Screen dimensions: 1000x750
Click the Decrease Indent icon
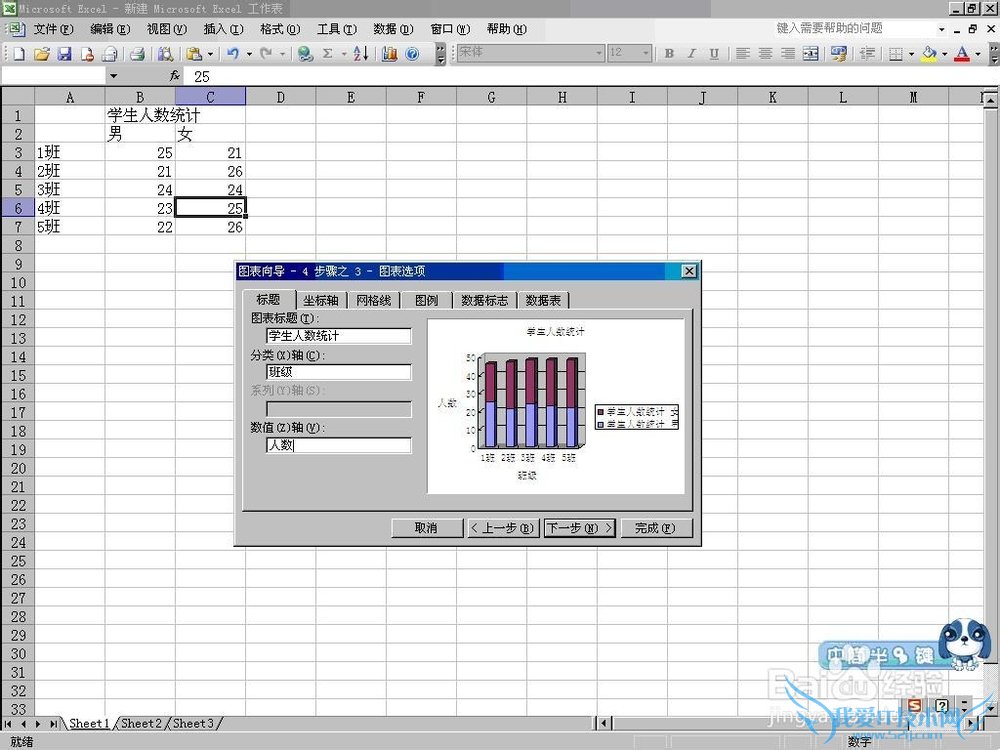(867, 54)
